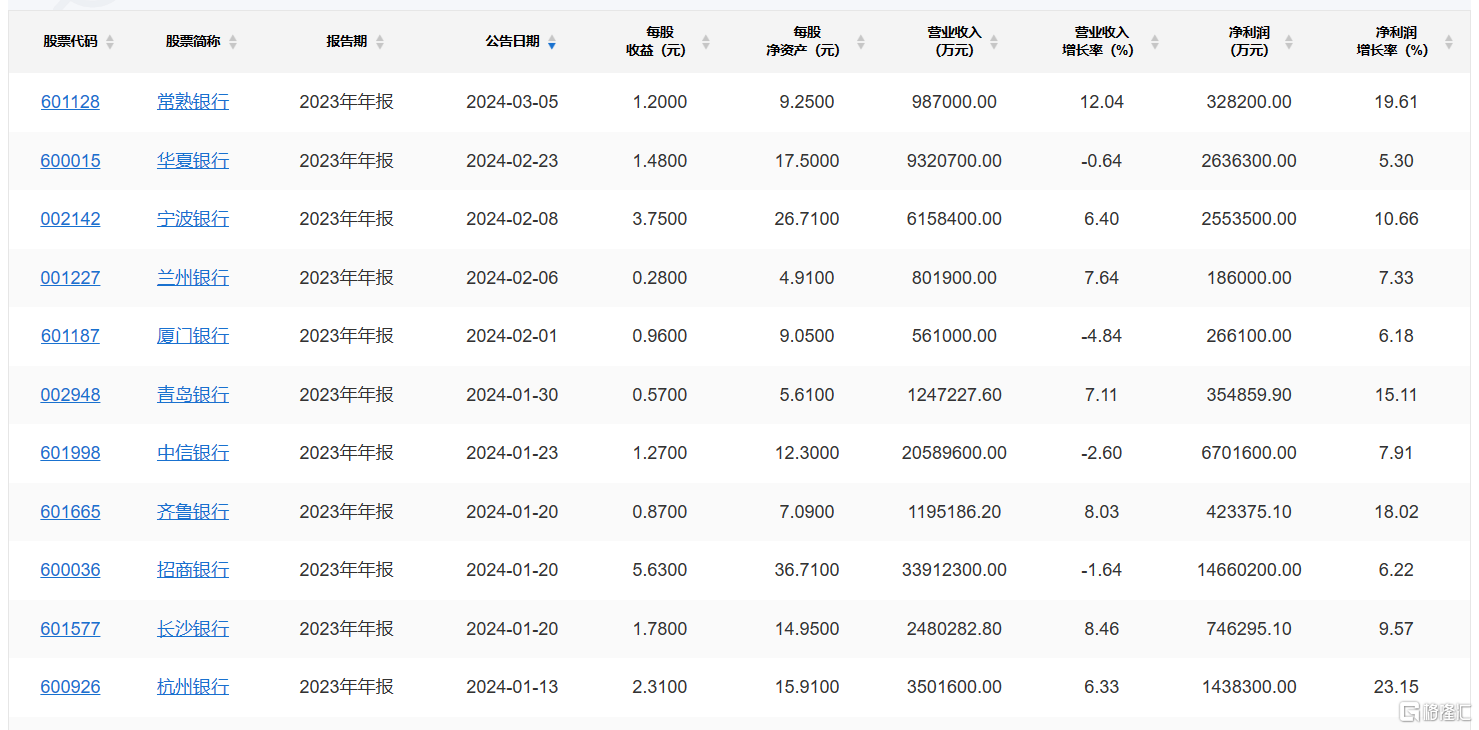Sort by 每股收益 column arrows

706,42
